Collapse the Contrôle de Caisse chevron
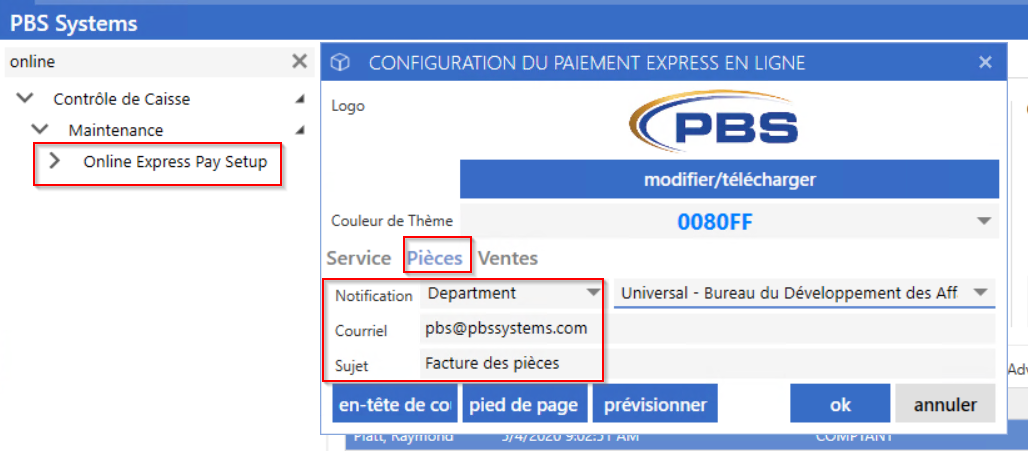1028x451 pixels. click(x=26, y=99)
